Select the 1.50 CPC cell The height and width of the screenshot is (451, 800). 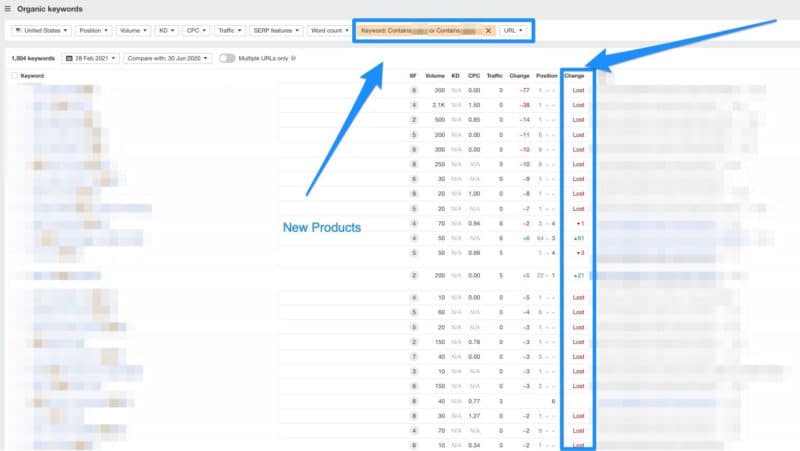coord(474,105)
